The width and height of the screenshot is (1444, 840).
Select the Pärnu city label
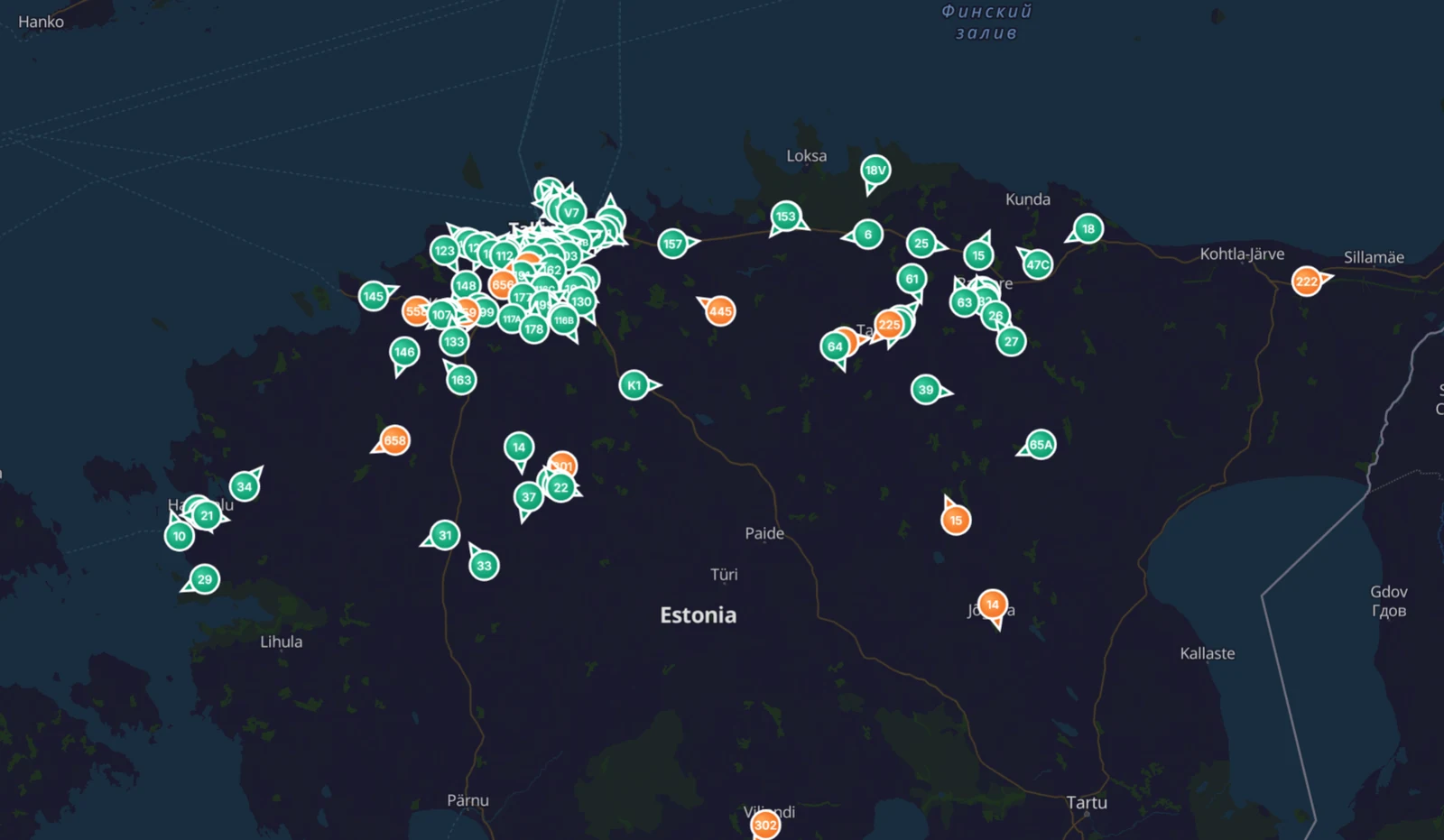[467, 800]
